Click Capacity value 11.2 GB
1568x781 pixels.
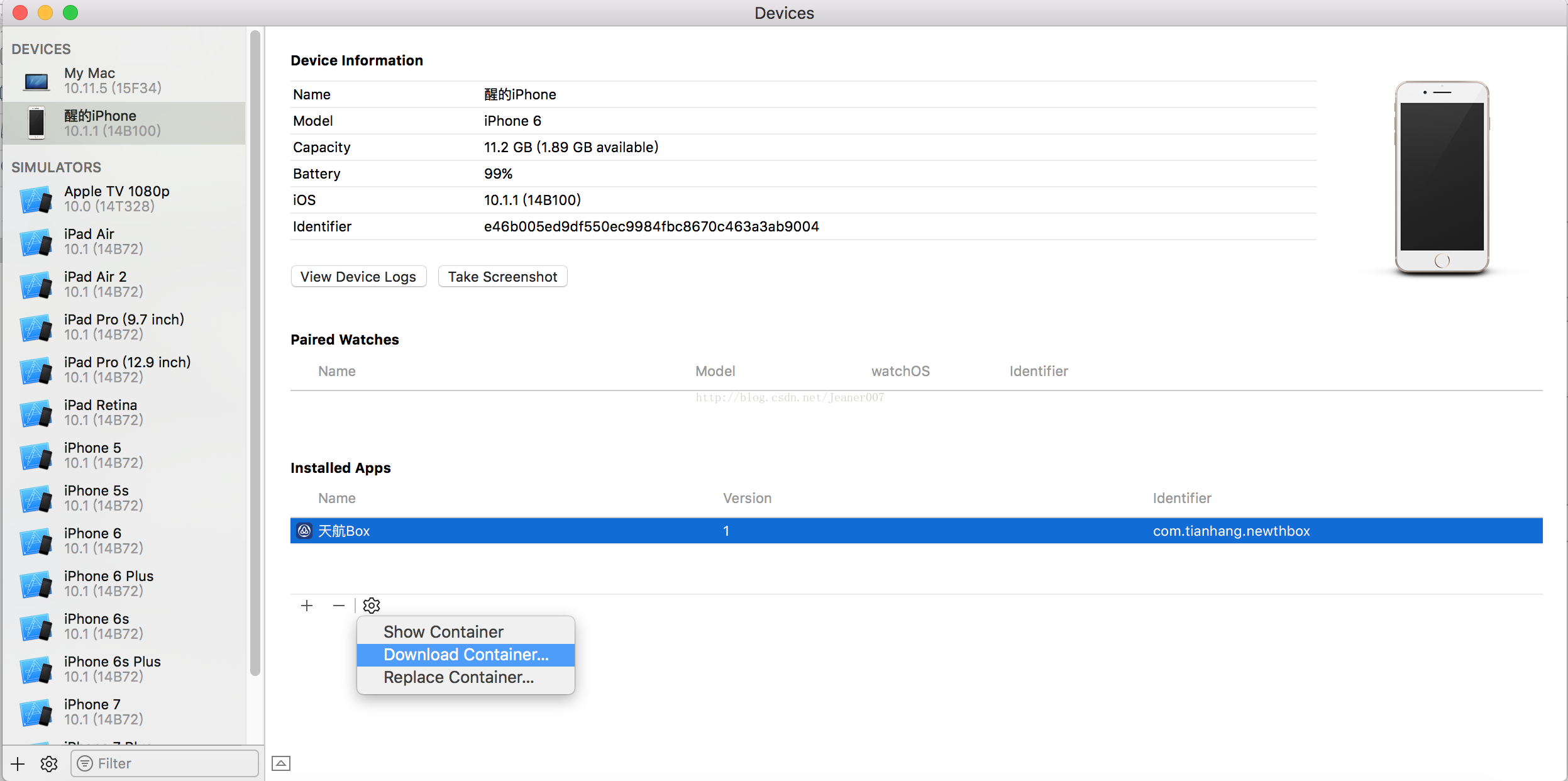point(571,147)
